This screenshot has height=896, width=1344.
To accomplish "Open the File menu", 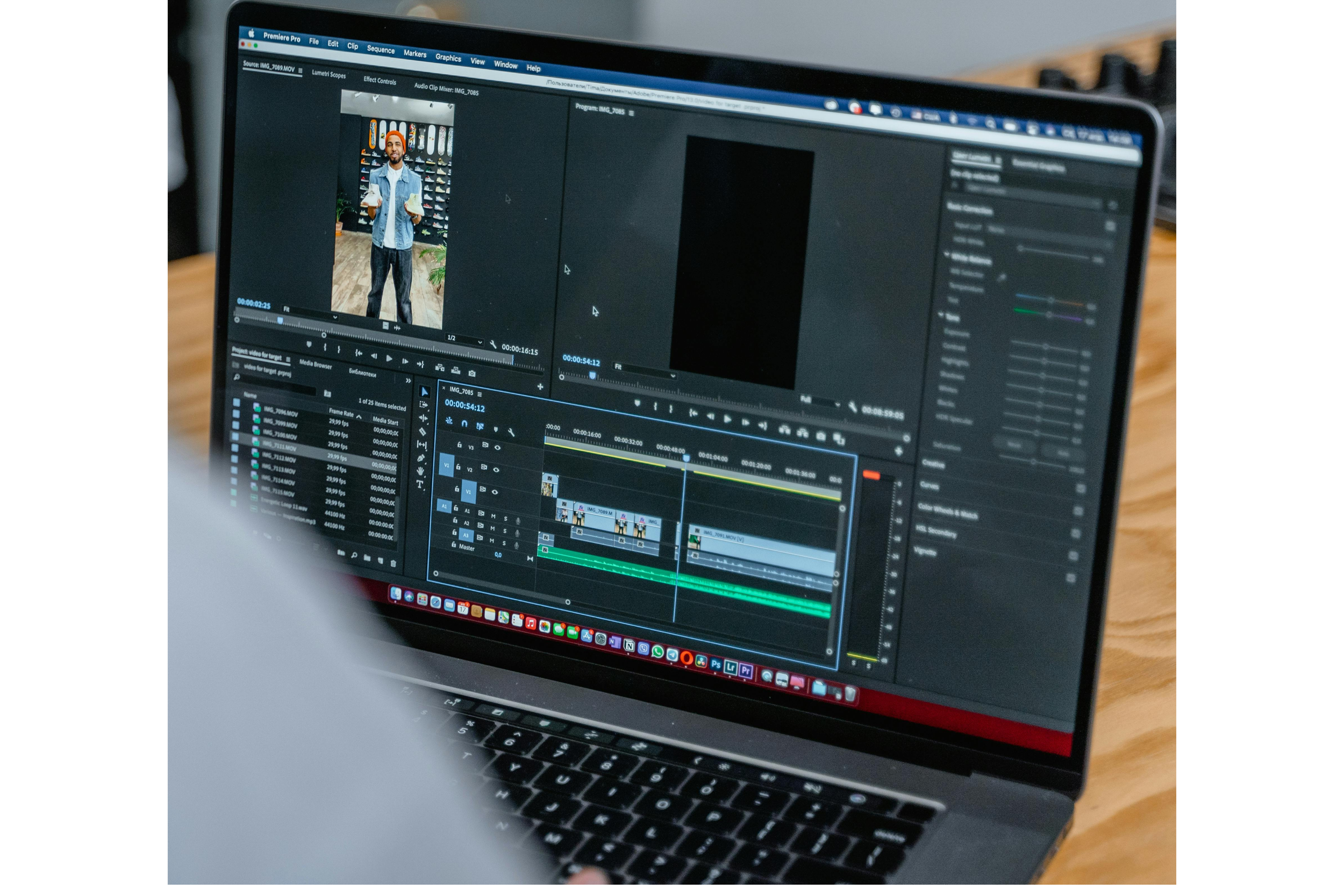I will pyautogui.click(x=314, y=42).
